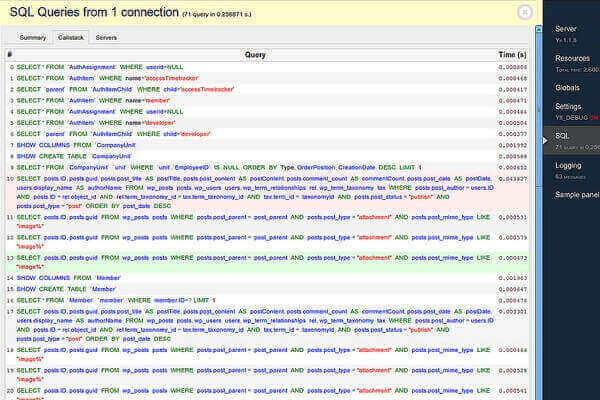Open the Sample panel entry
The height and width of the screenshot is (400, 600).
coord(574,194)
